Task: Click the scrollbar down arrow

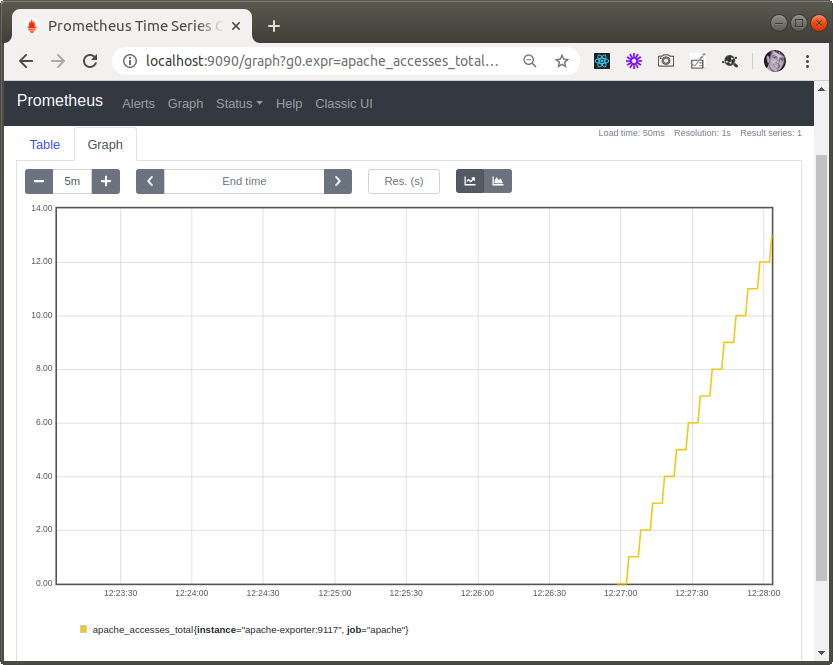Action: [821, 653]
